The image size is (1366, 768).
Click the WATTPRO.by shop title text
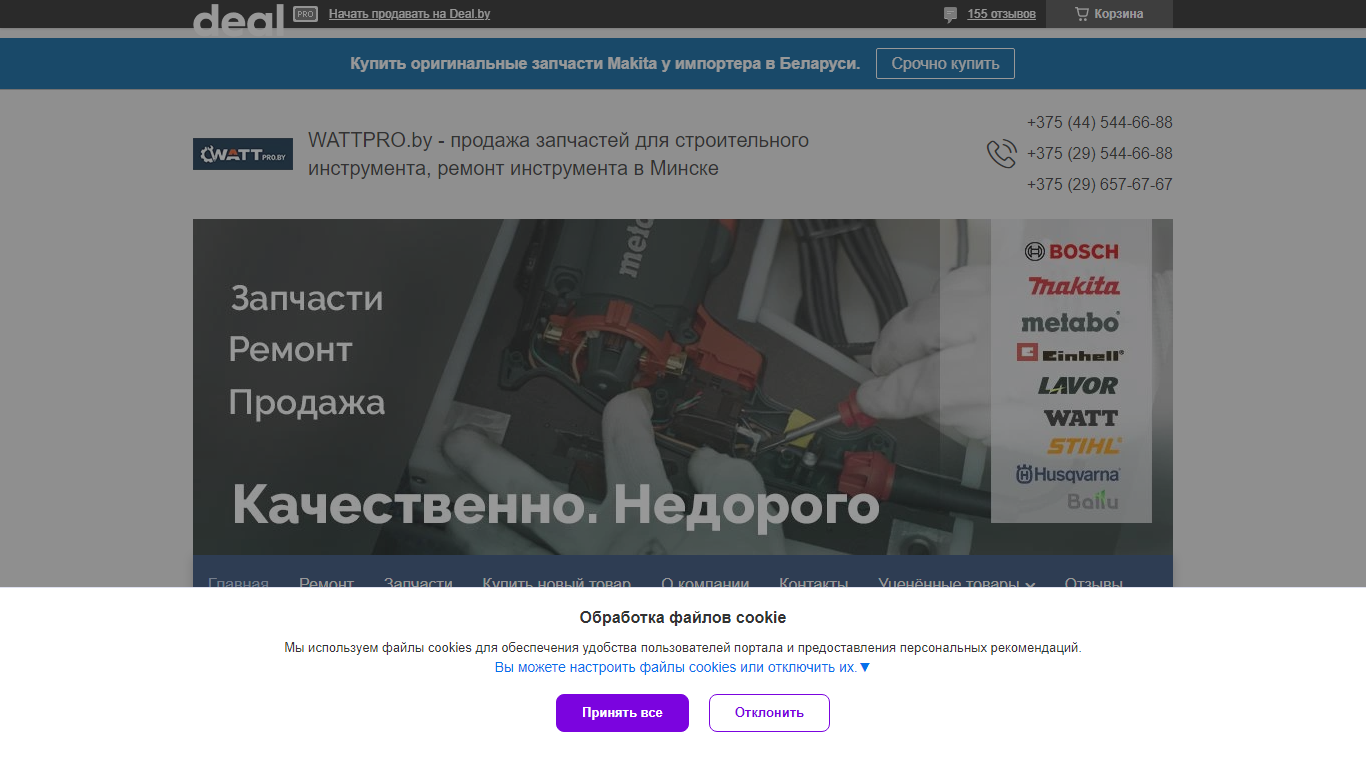pyautogui.click(x=558, y=154)
